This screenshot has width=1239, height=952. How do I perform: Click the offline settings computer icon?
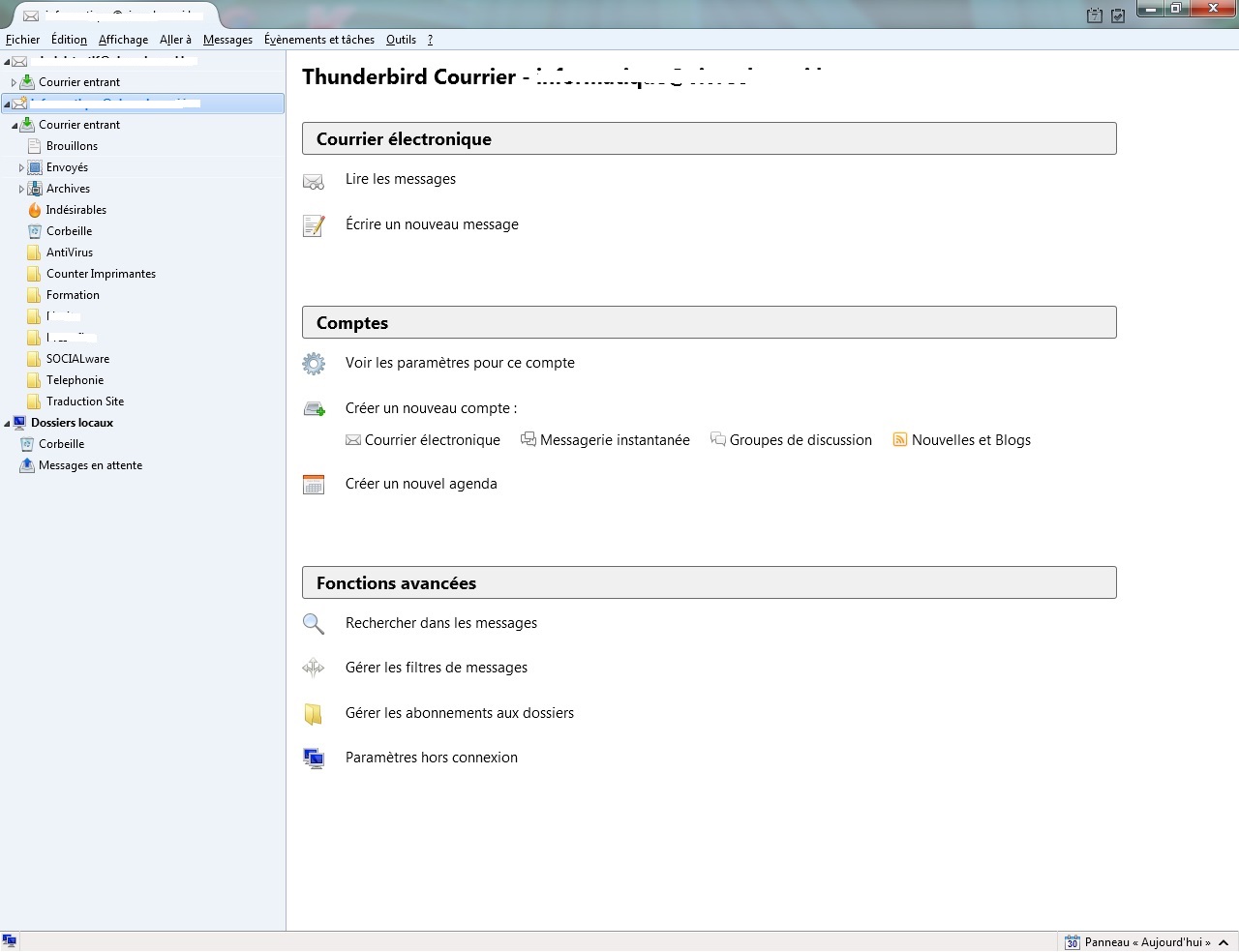314,759
